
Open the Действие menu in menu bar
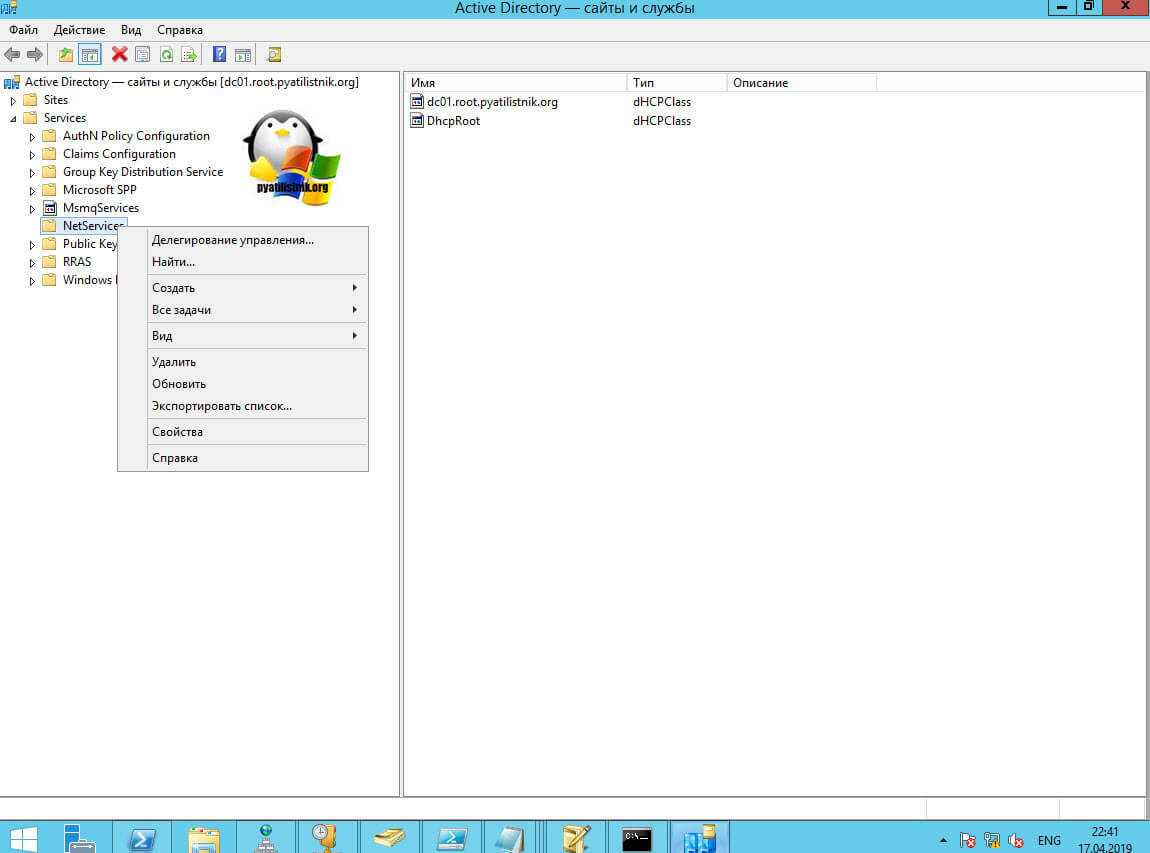click(78, 30)
